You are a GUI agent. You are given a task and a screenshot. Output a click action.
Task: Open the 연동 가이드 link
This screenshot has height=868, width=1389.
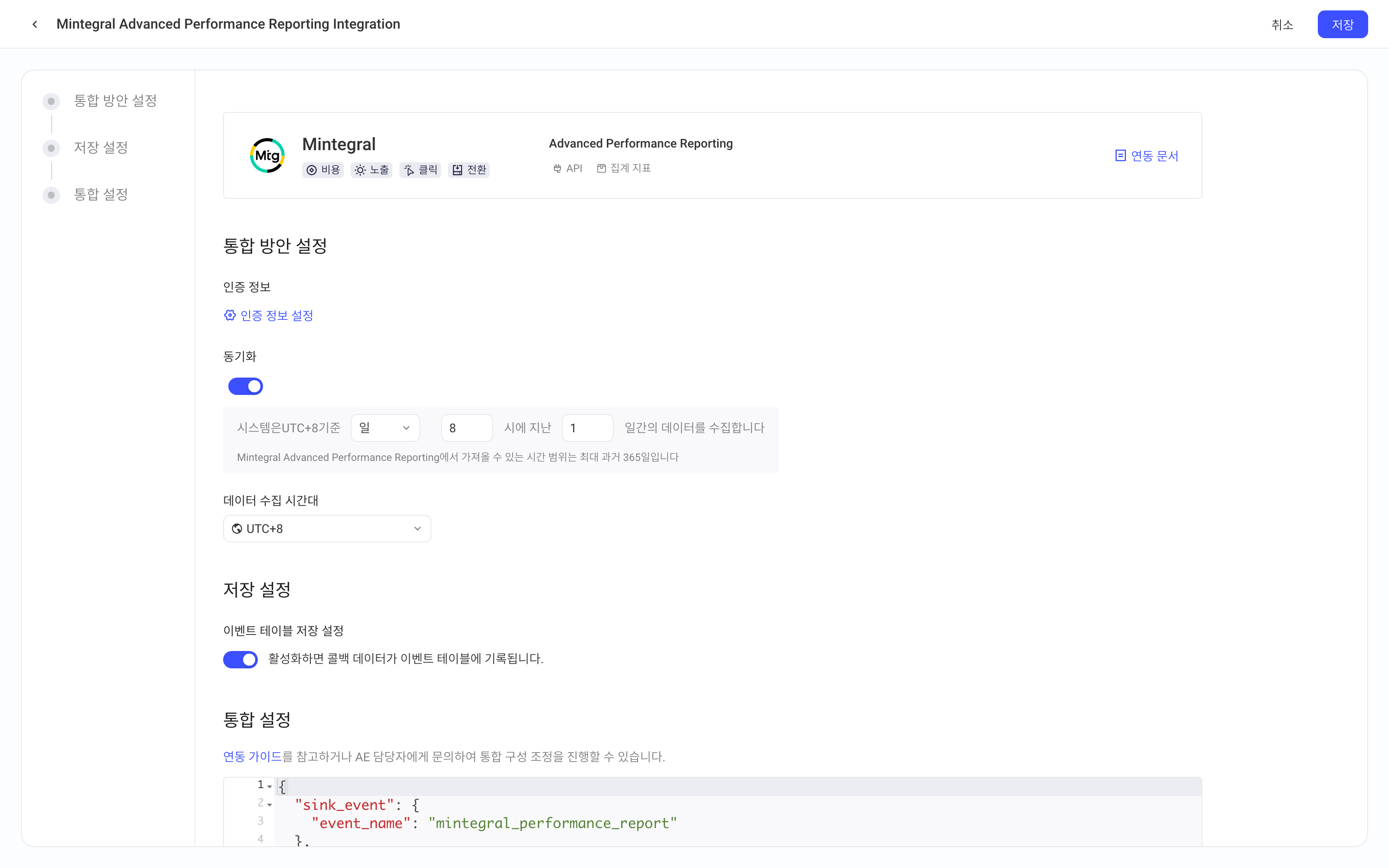[x=253, y=756]
